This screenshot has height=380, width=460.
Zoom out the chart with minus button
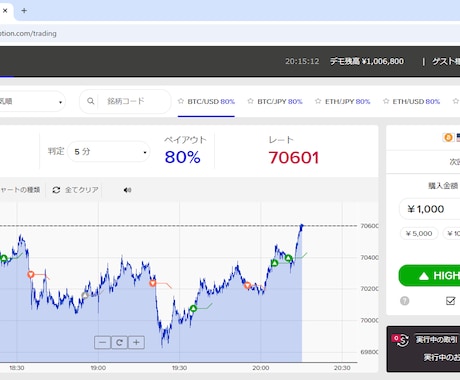(102, 342)
